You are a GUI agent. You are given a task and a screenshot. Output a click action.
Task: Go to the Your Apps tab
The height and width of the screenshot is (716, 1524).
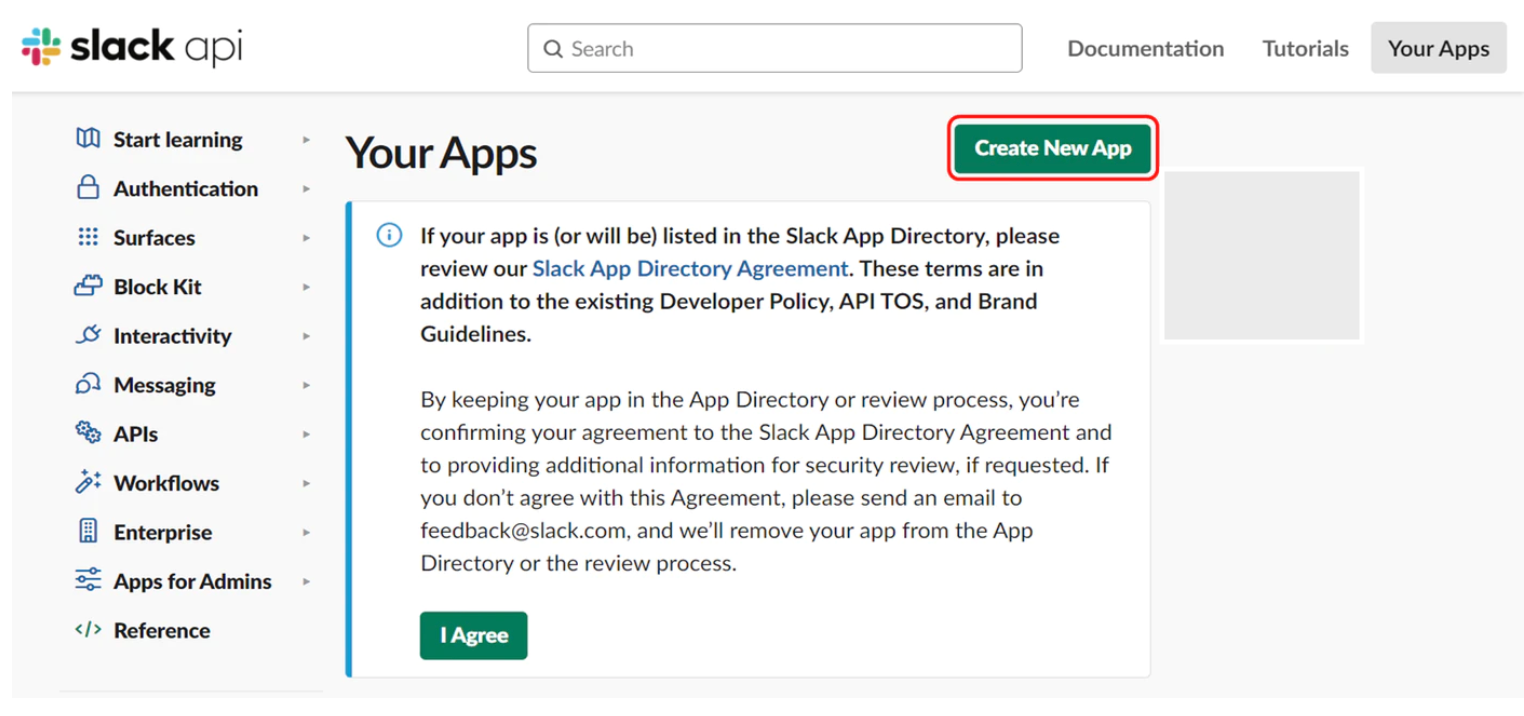click(1438, 48)
